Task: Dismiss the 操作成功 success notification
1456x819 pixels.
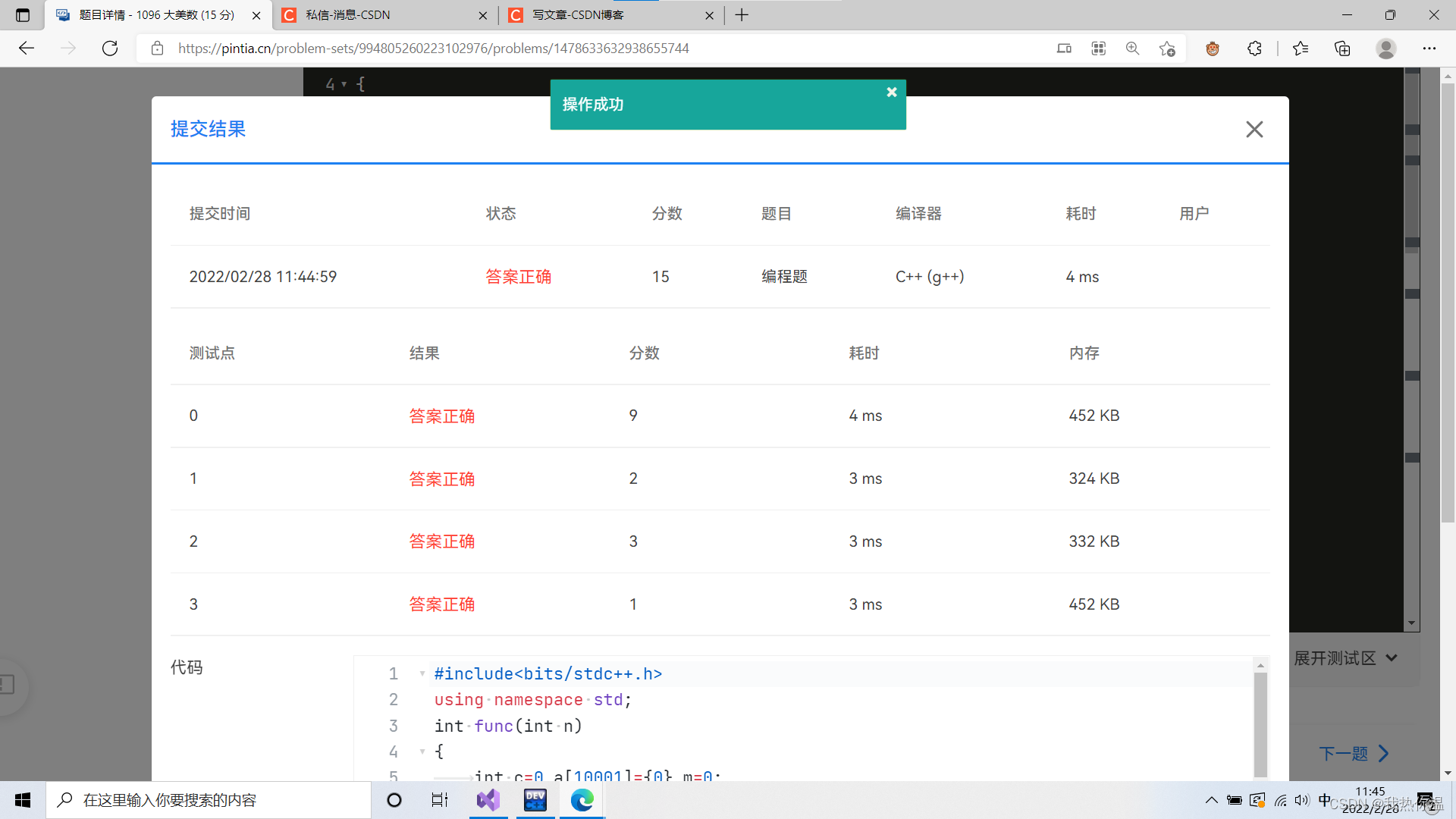Action: pos(891,92)
